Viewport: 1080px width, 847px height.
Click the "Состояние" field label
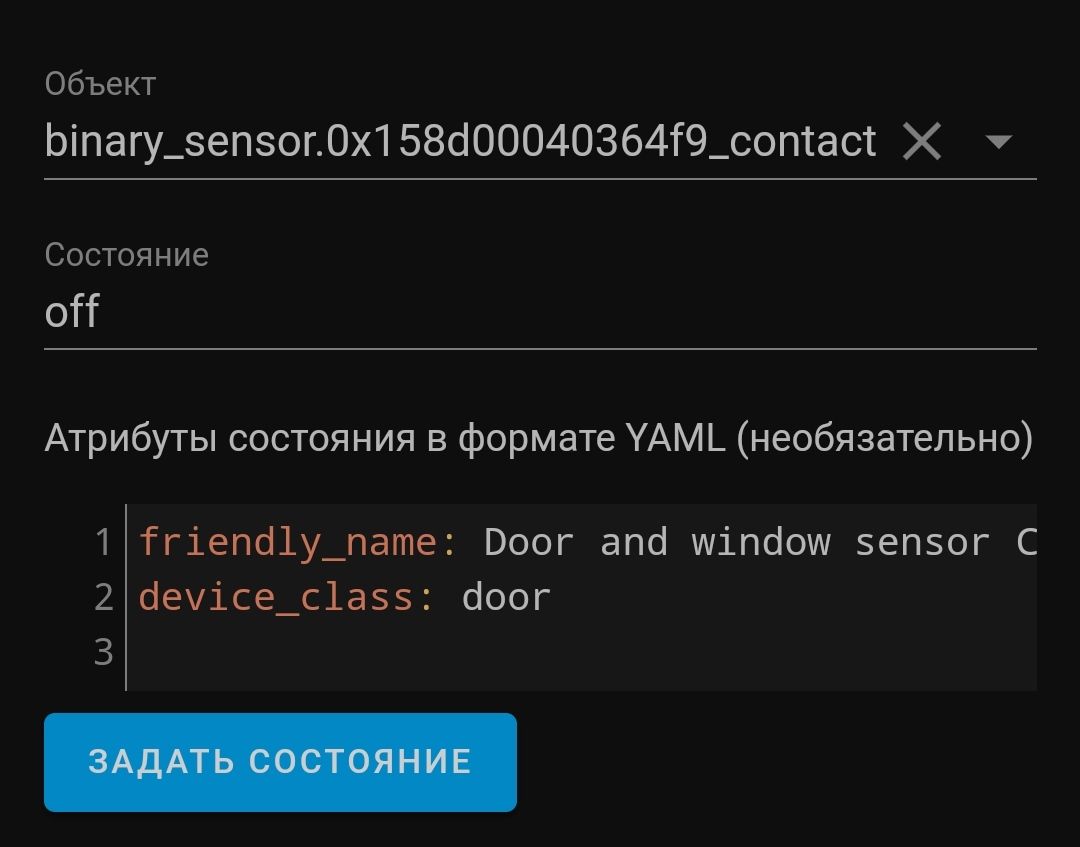tap(127, 255)
